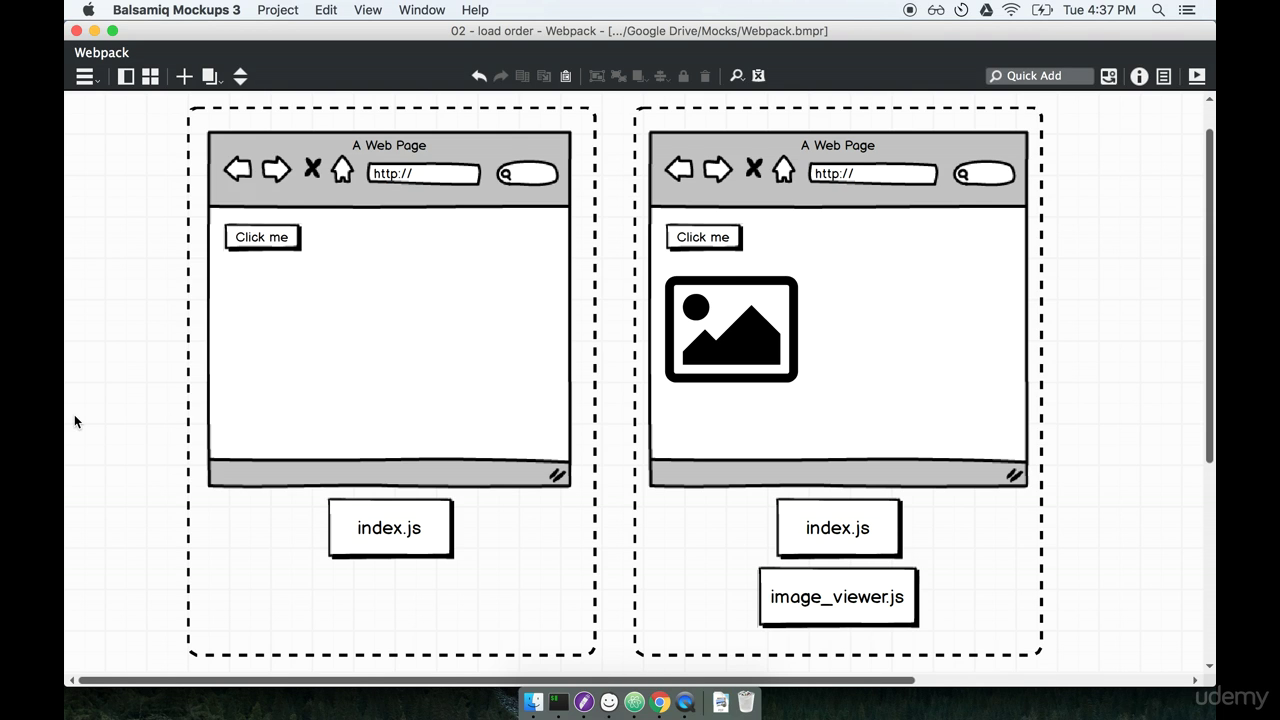Image resolution: width=1280 pixels, height=720 pixels.
Task: Click the markup toggle icon
Action: [758, 76]
